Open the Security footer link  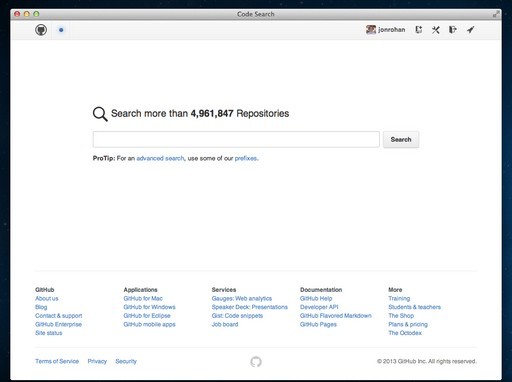click(126, 361)
